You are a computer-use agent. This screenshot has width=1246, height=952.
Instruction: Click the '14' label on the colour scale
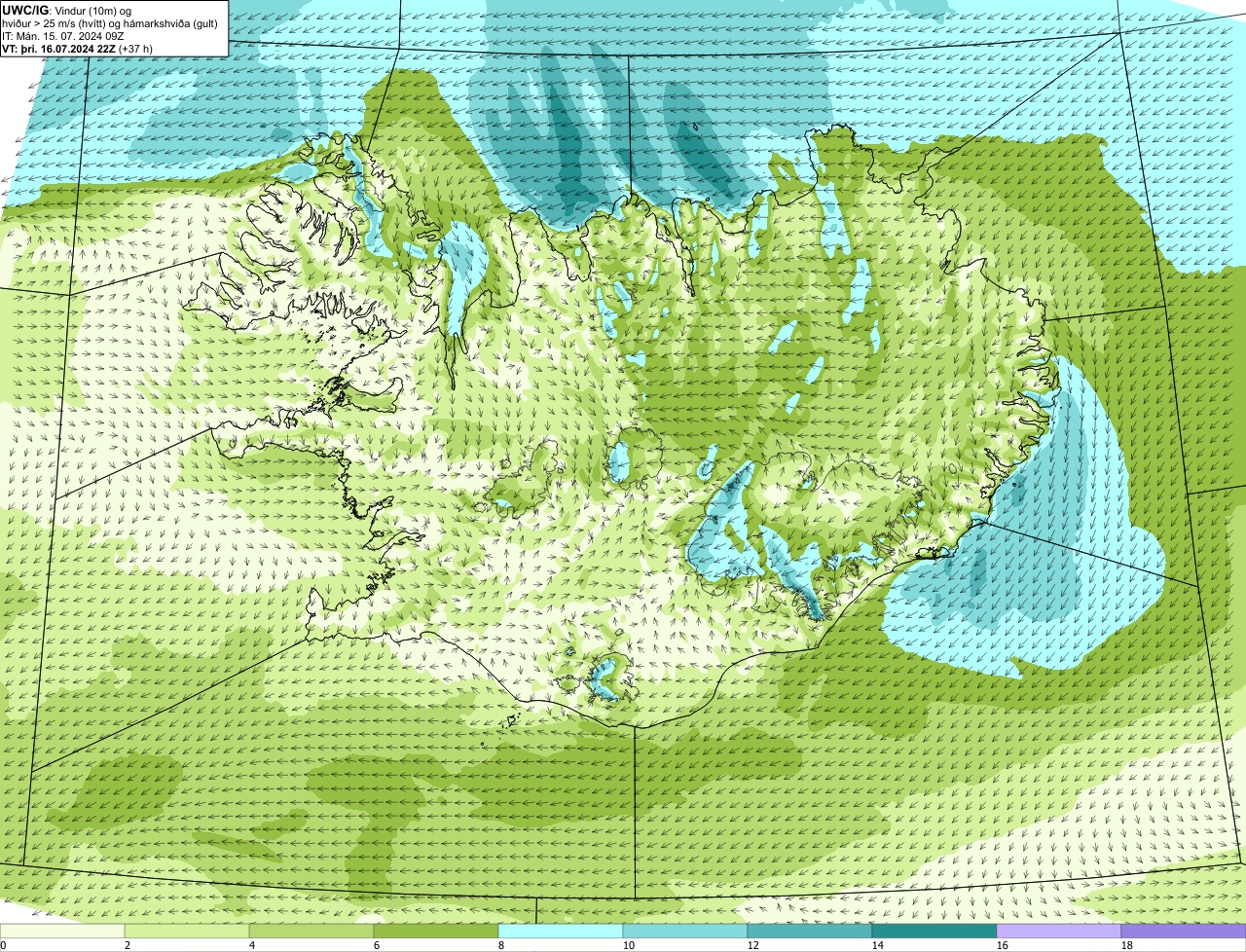click(878, 945)
